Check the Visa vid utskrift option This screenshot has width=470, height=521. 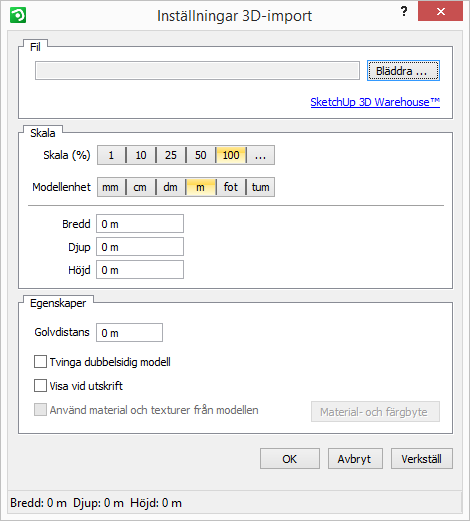coord(40,386)
